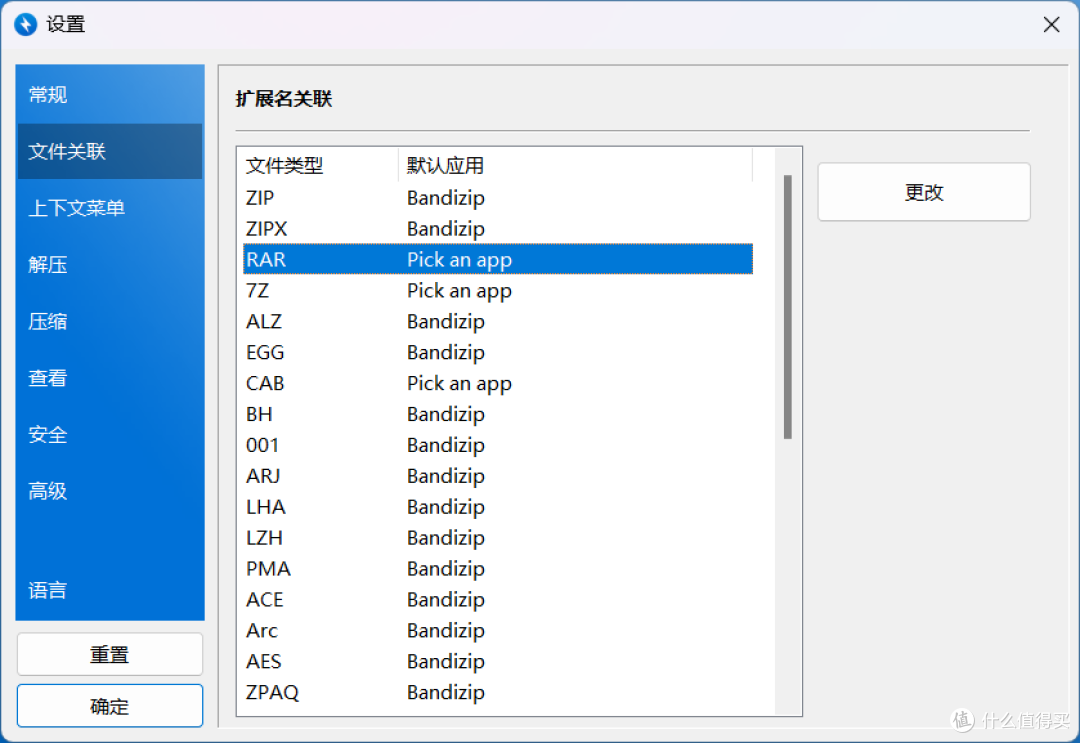
Task: Select the 7Z file type row
Action: [x=498, y=291]
